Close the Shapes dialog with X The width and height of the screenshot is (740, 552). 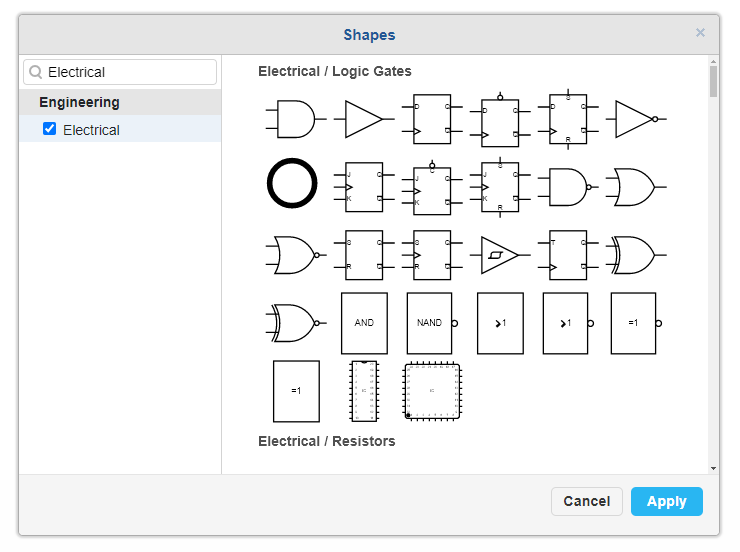pos(700,33)
